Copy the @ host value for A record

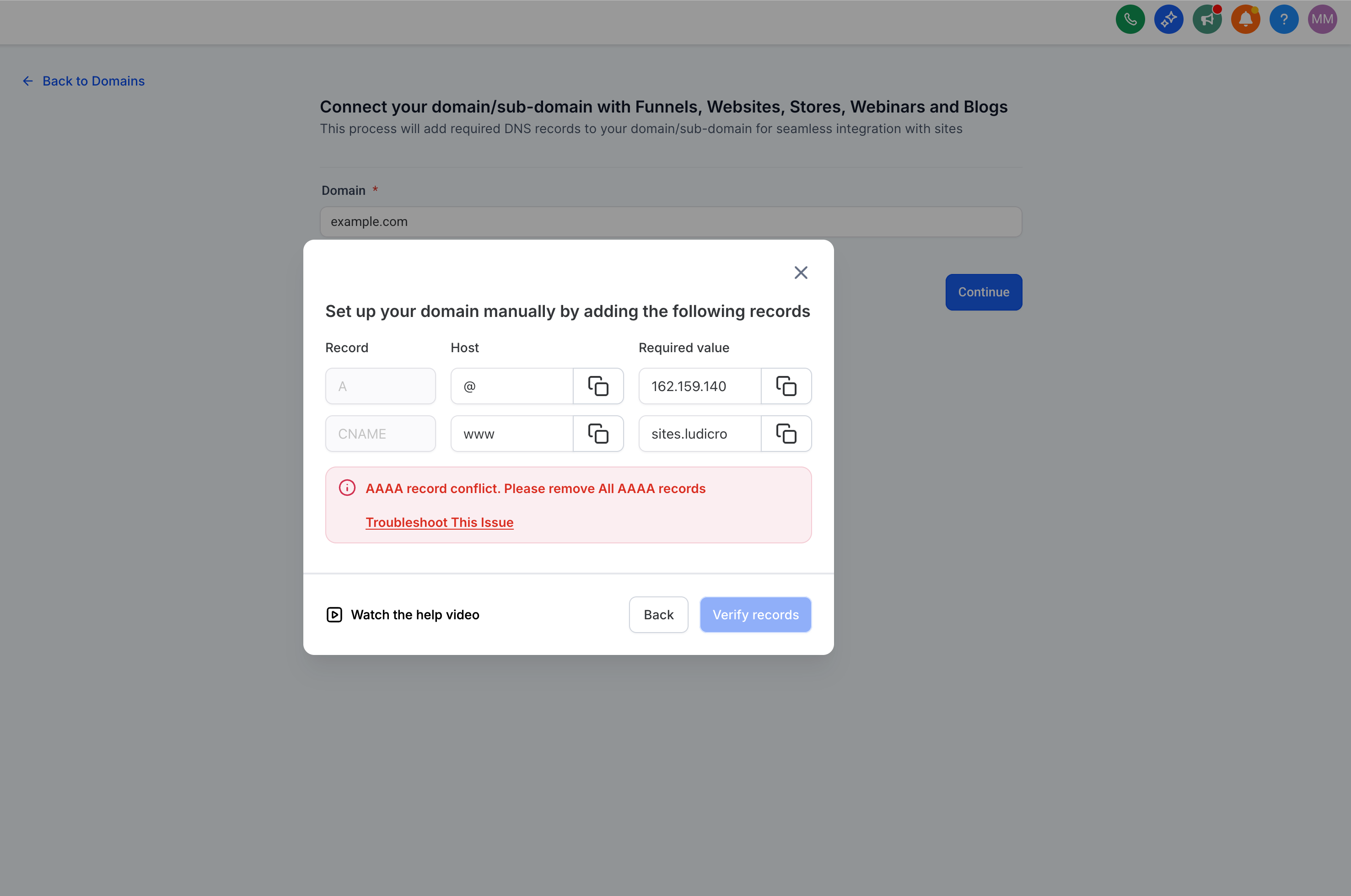(x=598, y=386)
